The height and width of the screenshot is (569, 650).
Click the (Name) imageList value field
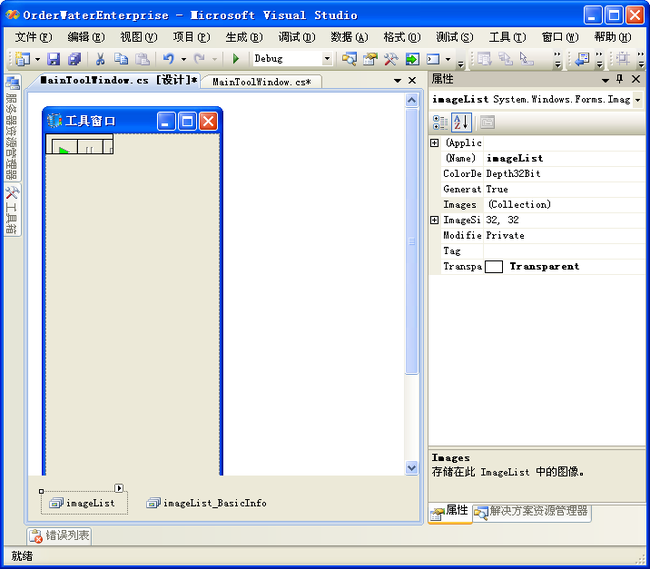564,158
